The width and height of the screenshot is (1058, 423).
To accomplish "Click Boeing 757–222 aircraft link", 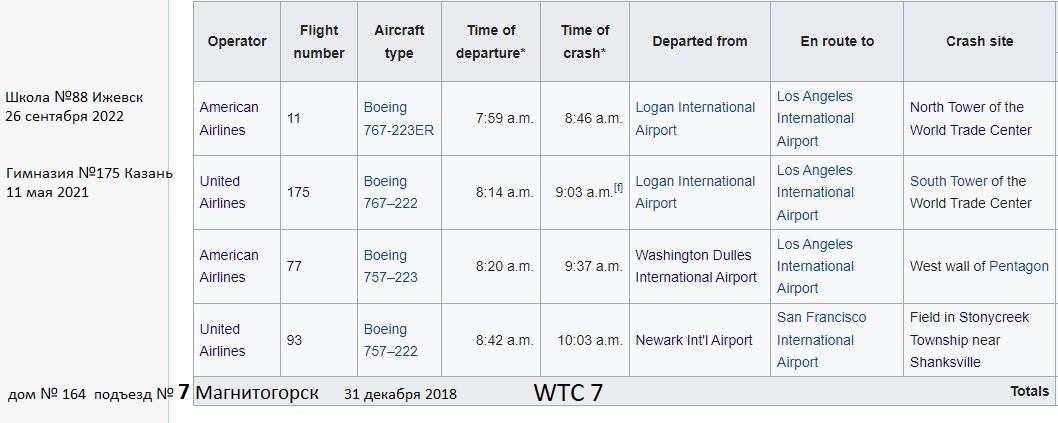I will 391,340.
